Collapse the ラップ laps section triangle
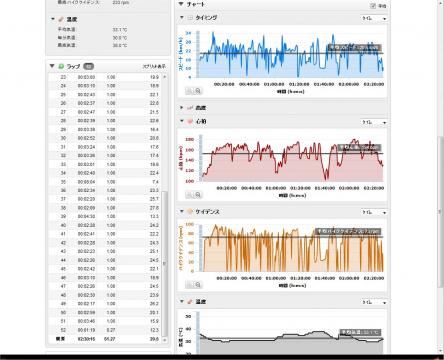 [52, 66]
